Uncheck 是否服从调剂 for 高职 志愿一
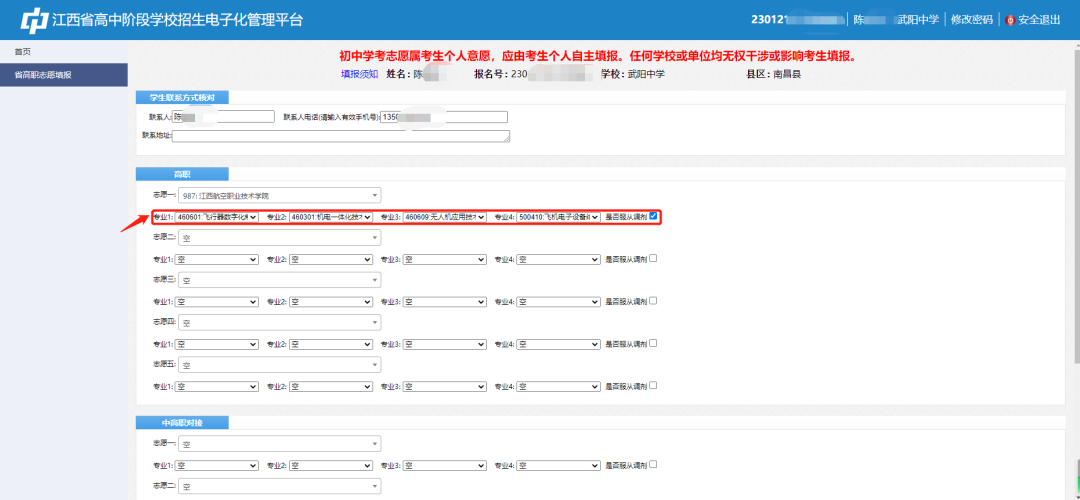1080x500 pixels. [653, 216]
